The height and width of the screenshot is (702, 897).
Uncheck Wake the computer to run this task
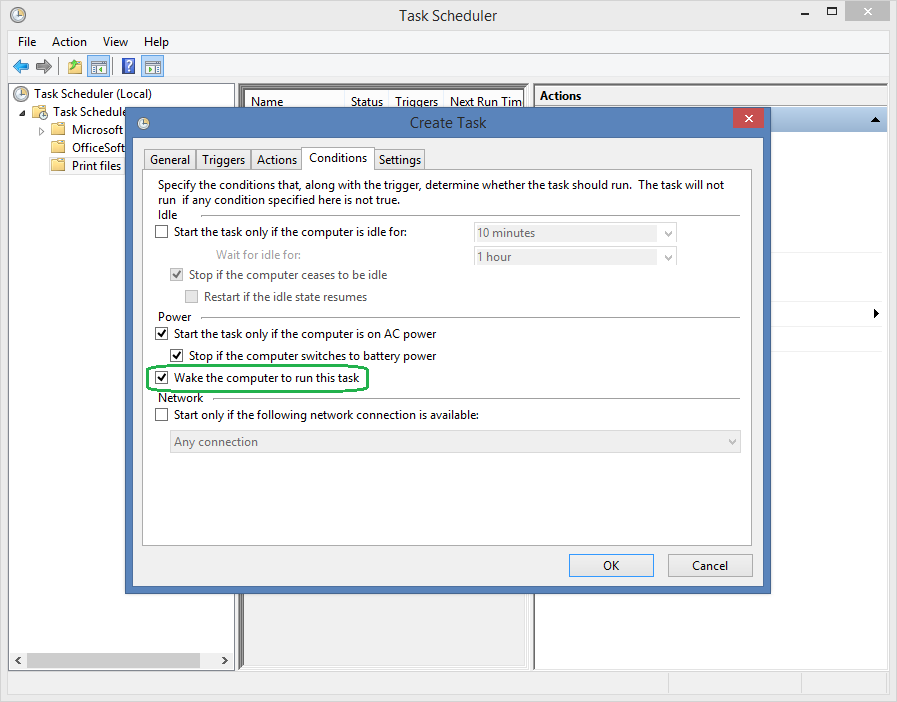click(162, 378)
